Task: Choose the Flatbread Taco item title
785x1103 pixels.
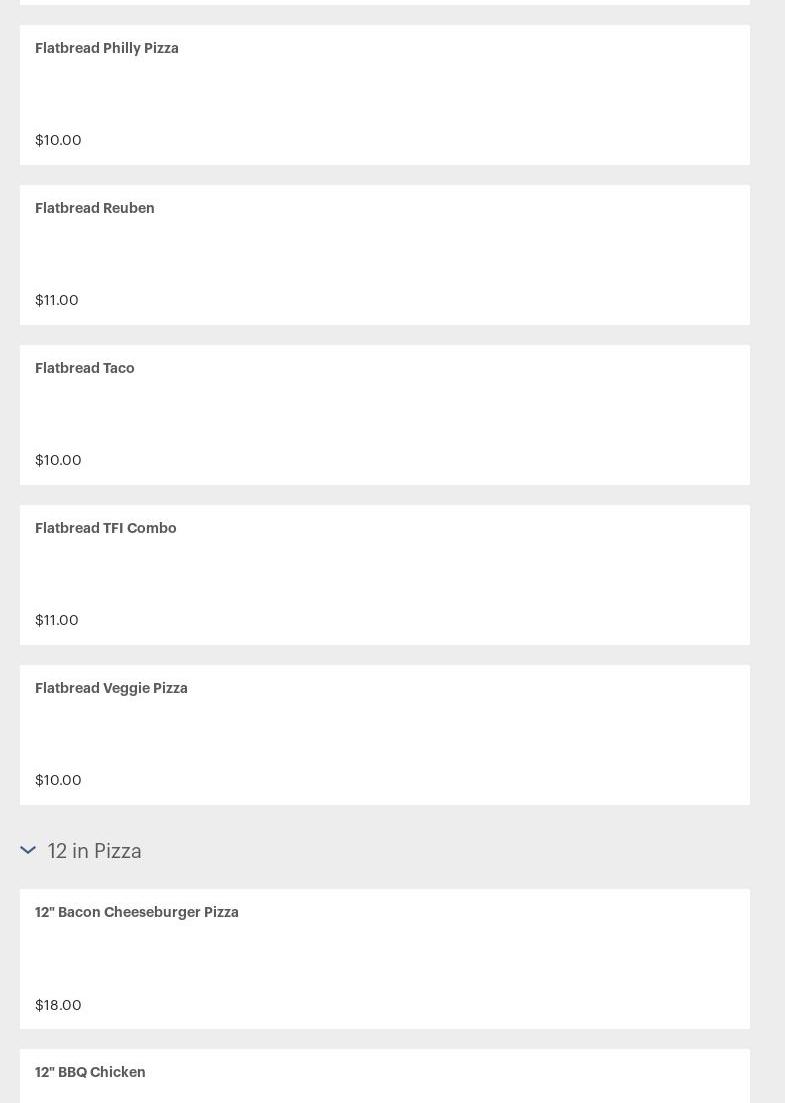Action: (85, 368)
